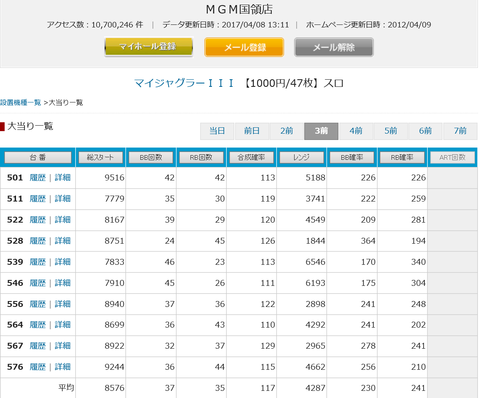Click average total start 8576
Image resolution: width=480 pixels, height=398 pixels.
click(x=114, y=388)
